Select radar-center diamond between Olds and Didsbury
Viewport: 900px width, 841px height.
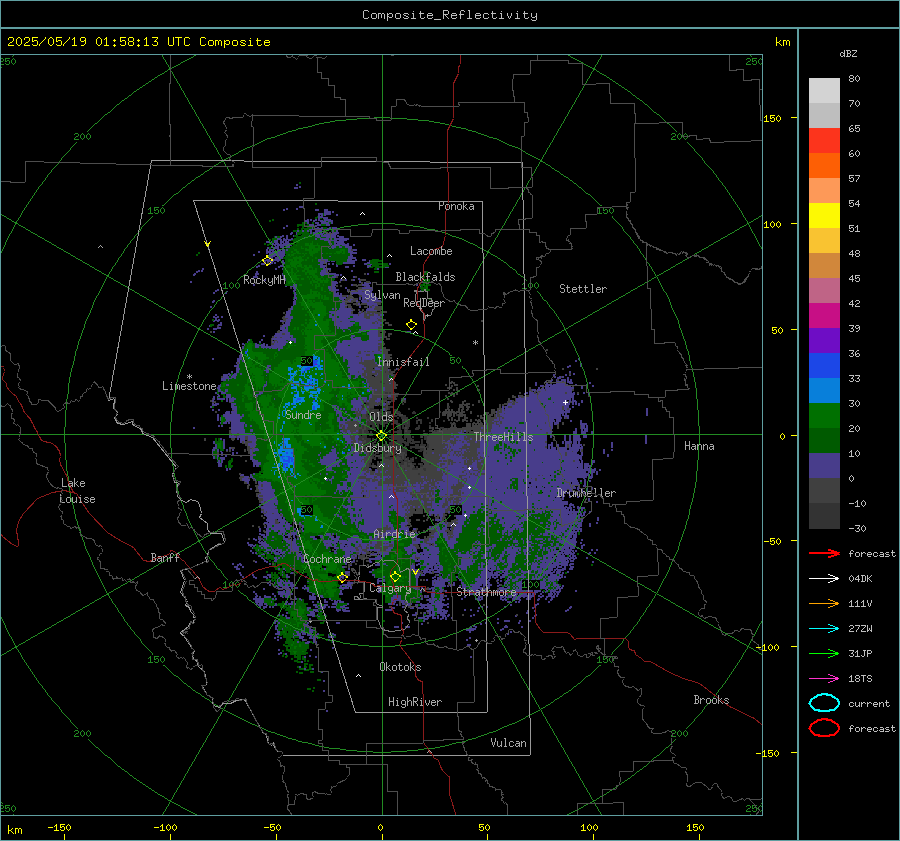click(381, 436)
